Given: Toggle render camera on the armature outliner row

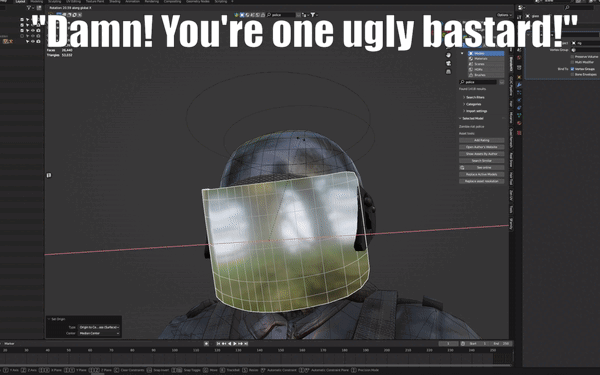Looking at the screenshot, I should (38, 41).
